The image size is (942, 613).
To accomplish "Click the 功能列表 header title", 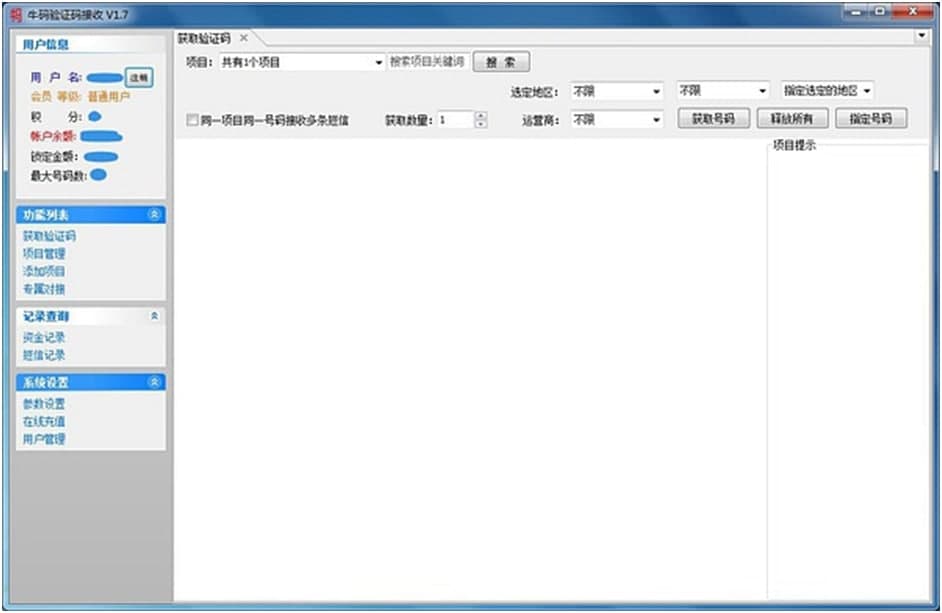I will pos(46,215).
